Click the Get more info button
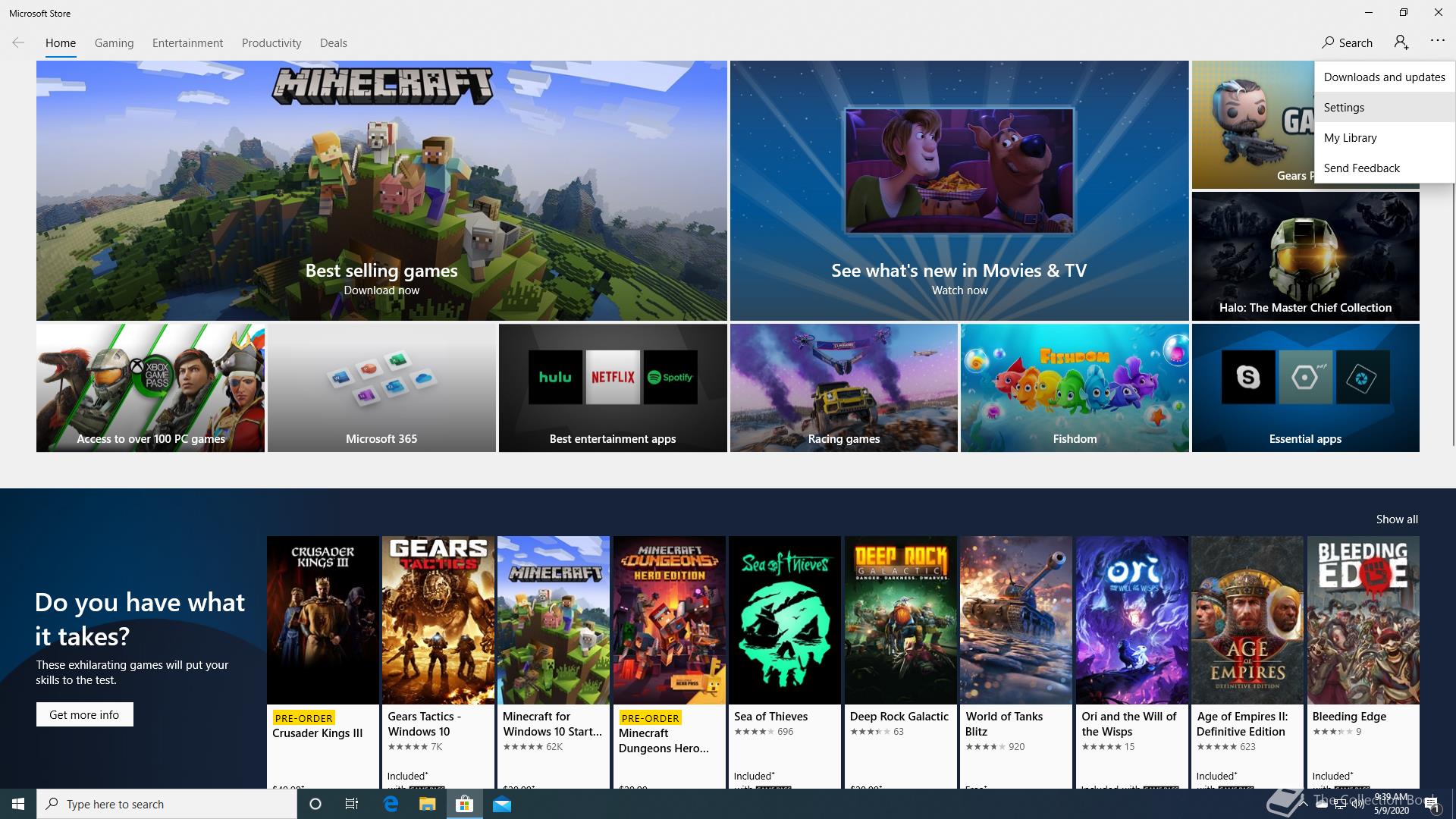The image size is (1456, 819). 84,714
